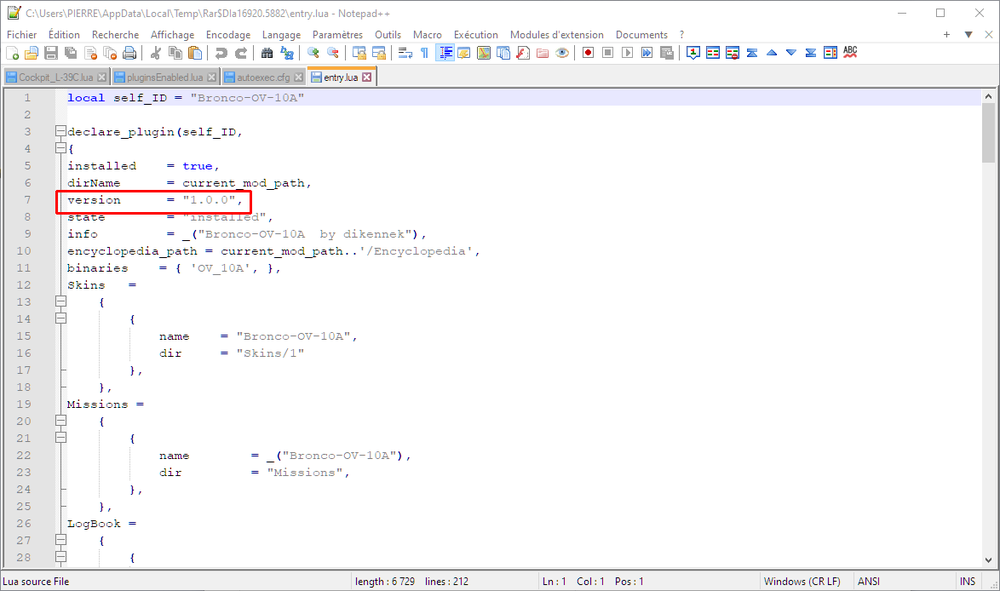Toggle file monitoring with the eye icon
The image size is (1000, 591).
(x=562, y=53)
